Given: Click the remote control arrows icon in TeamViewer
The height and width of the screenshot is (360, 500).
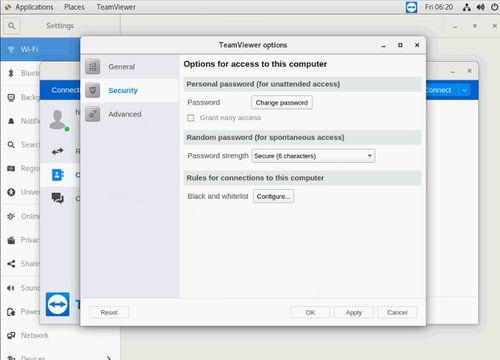Looking at the screenshot, I should pyautogui.click(x=57, y=151).
